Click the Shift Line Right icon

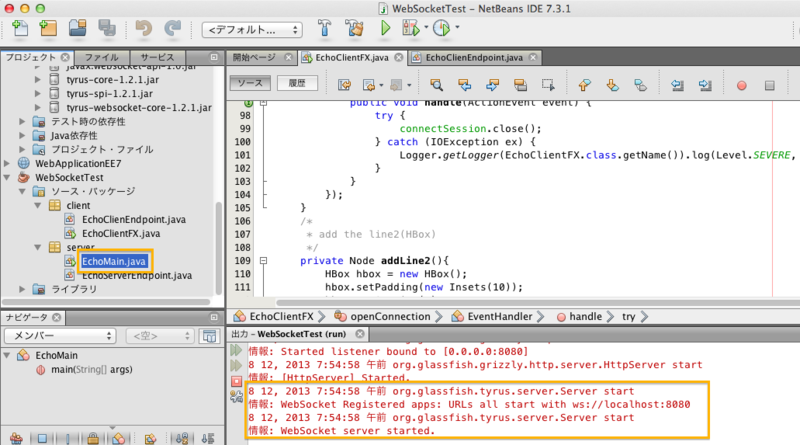[705, 85]
